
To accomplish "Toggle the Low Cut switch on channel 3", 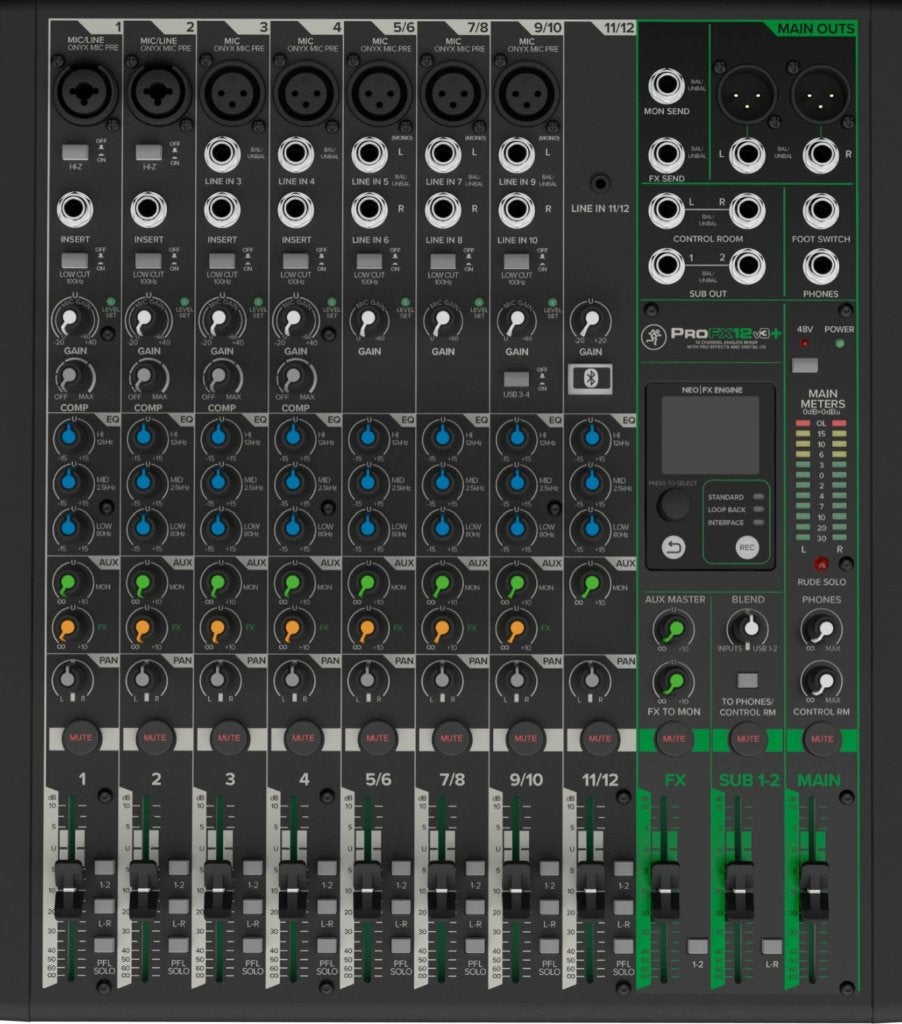I will 222,261.
